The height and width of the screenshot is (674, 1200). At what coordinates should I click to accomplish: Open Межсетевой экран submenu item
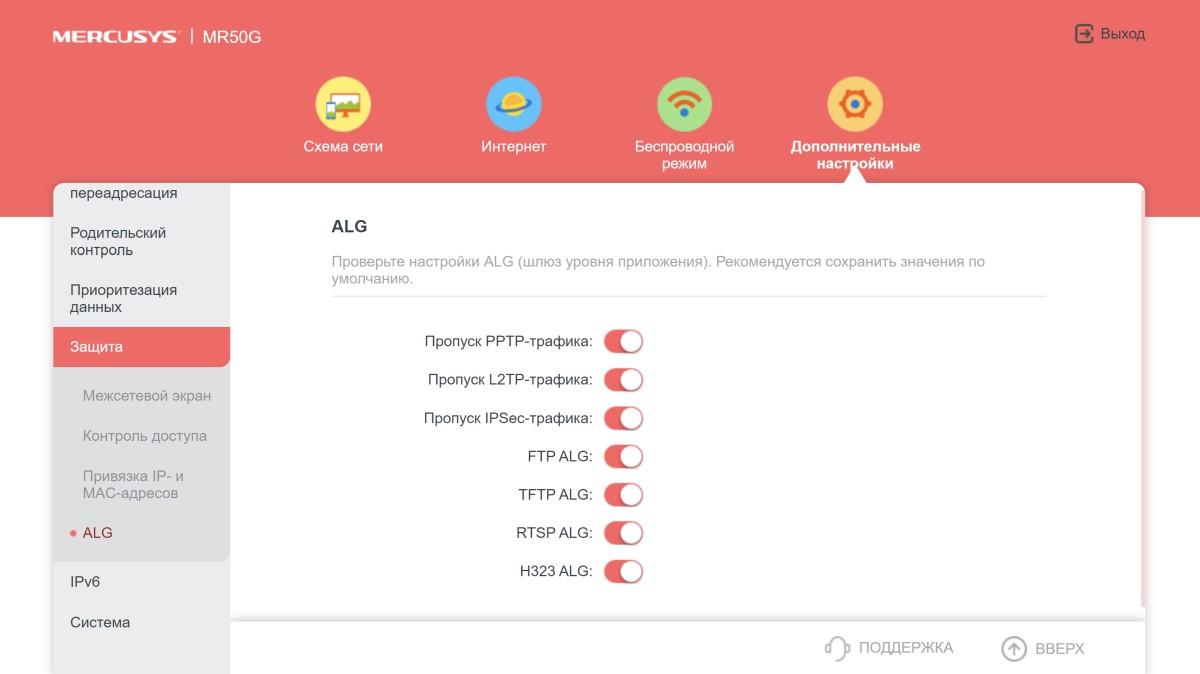(x=147, y=396)
